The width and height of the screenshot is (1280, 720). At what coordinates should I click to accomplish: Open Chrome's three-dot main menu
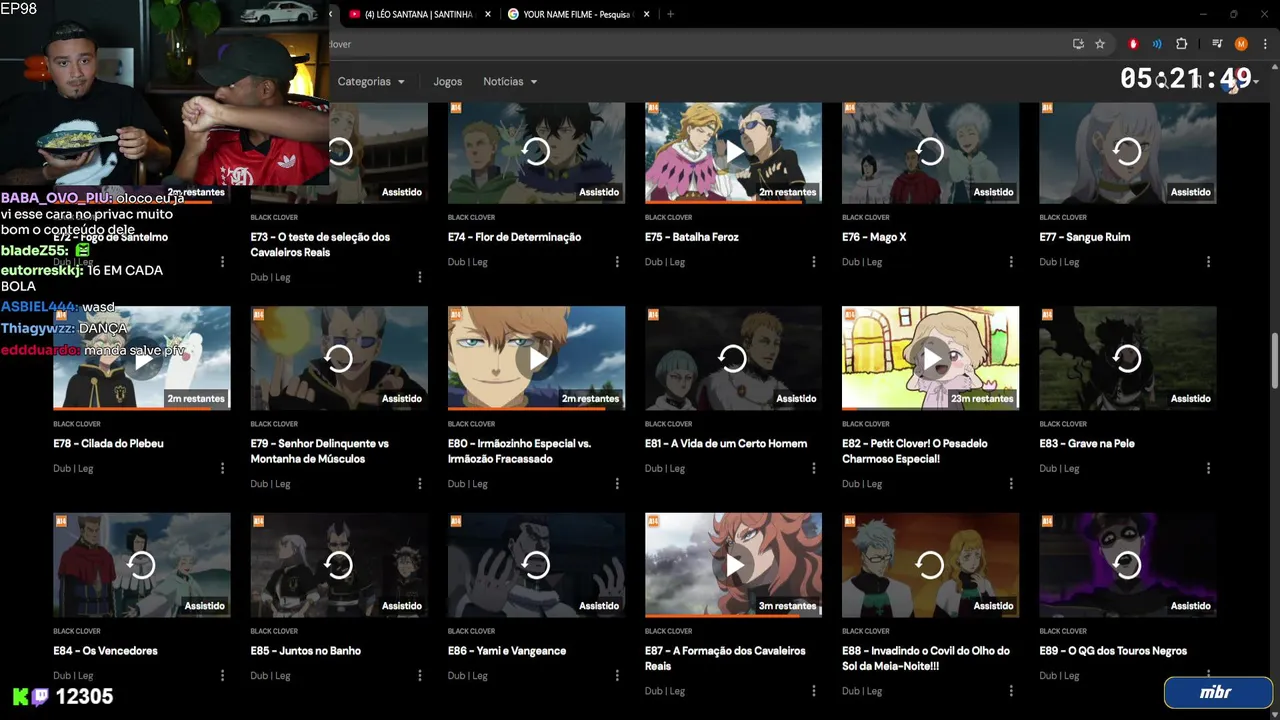tap(1265, 44)
